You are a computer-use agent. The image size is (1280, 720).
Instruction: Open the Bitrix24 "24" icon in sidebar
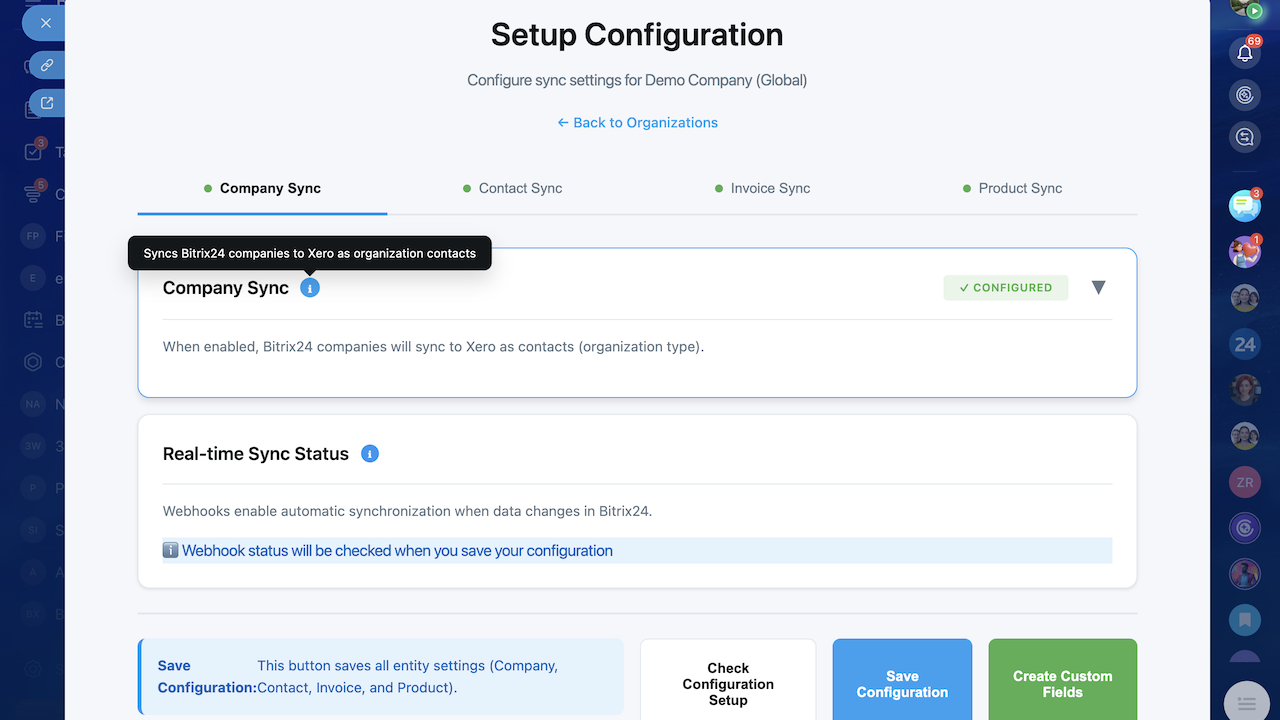click(1245, 344)
